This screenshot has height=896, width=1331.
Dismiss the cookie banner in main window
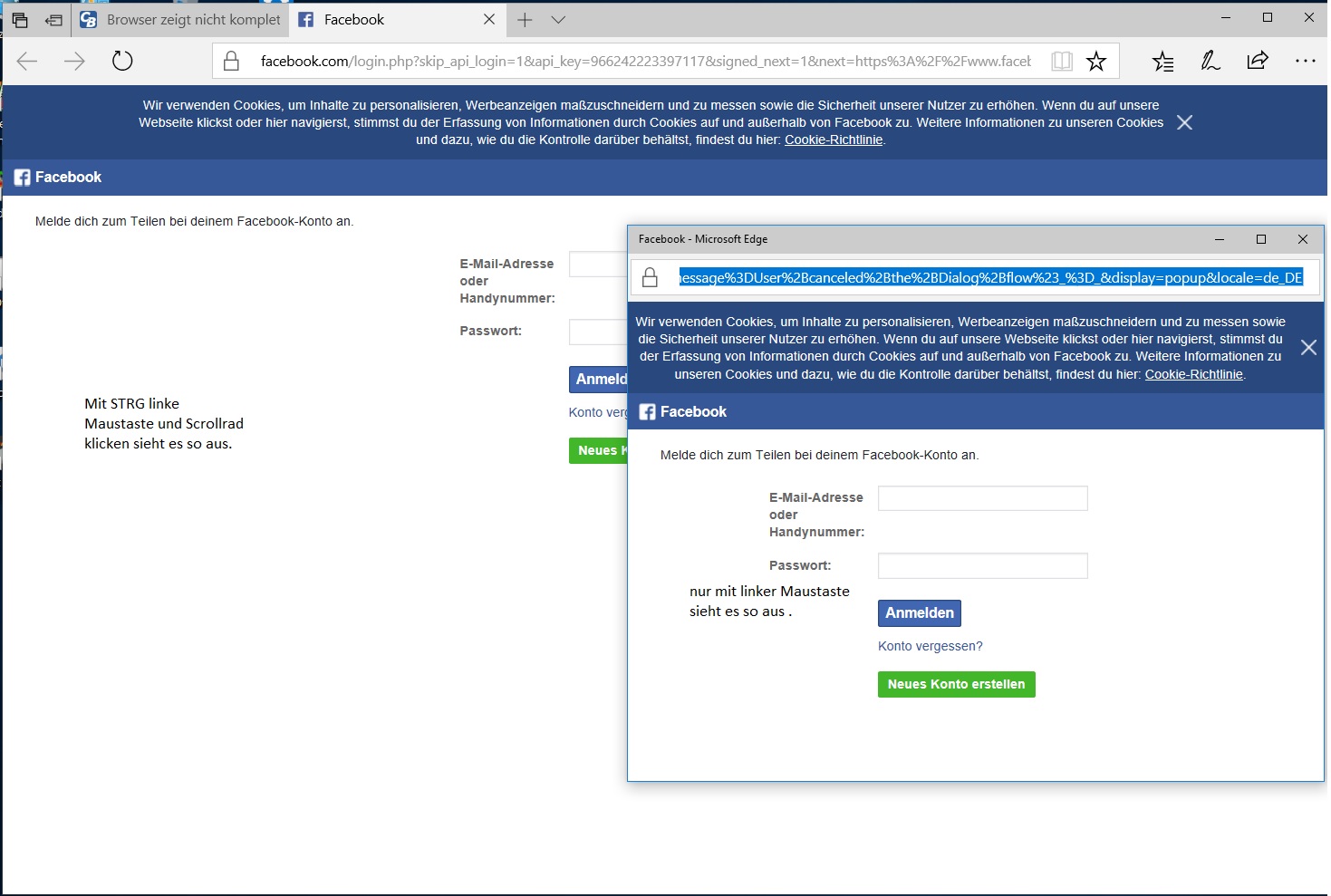click(x=1184, y=122)
